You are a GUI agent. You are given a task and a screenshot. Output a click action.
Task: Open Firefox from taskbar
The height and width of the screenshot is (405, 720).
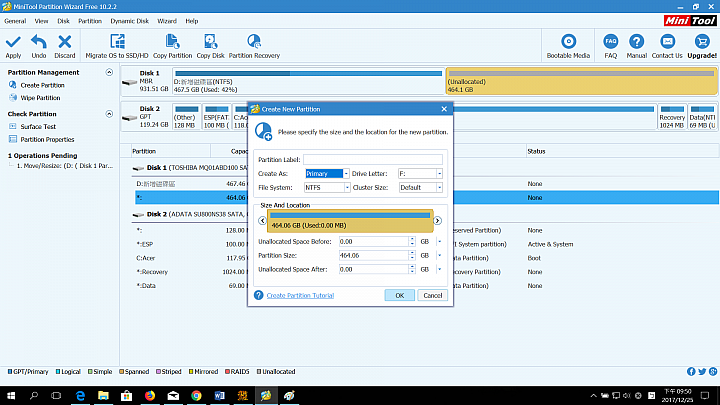pos(150,395)
